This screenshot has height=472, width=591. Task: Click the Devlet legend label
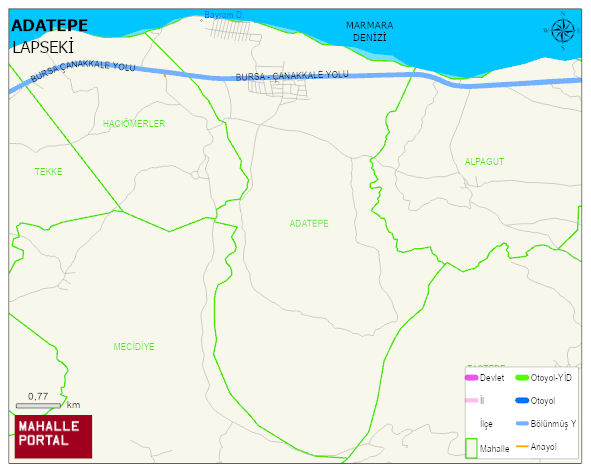[x=492, y=377]
